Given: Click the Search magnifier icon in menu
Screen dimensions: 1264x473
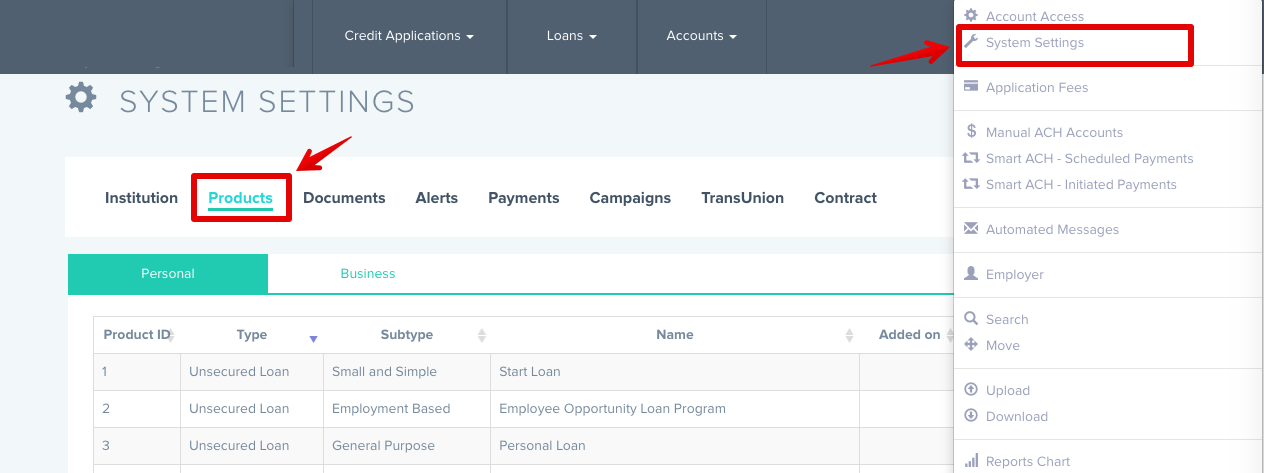Looking at the screenshot, I should click(971, 319).
